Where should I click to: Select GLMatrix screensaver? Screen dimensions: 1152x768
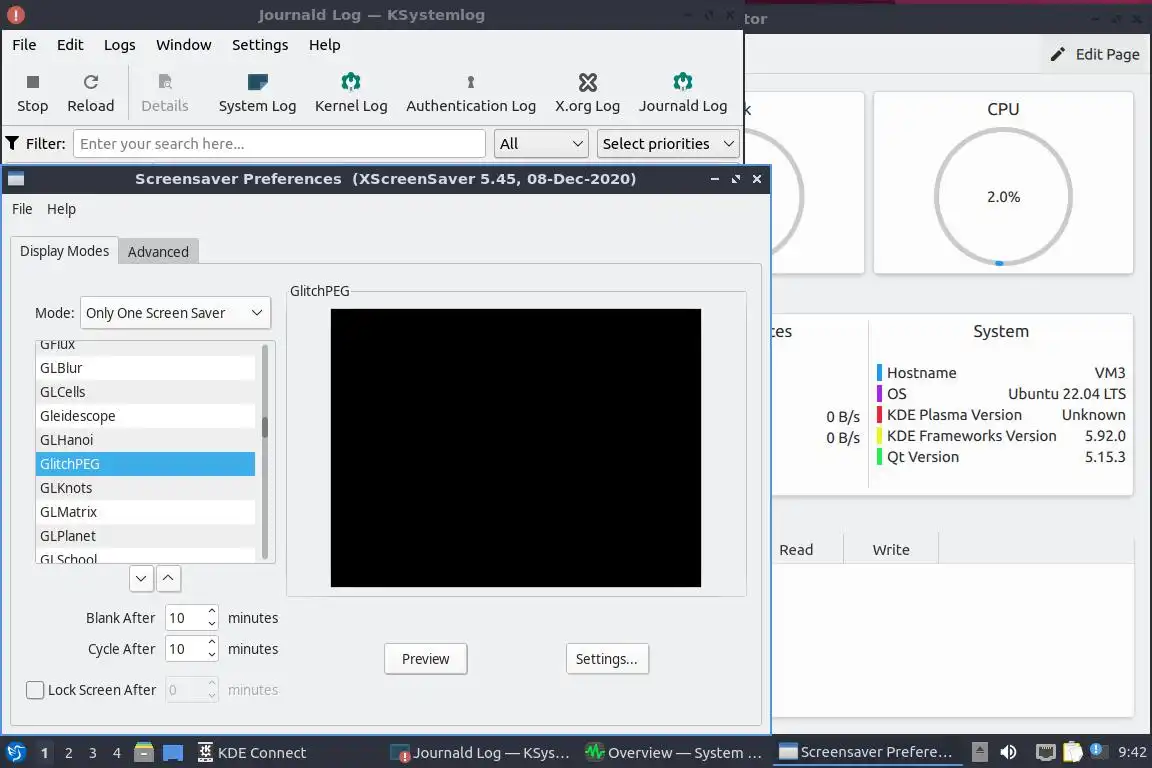(x=145, y=512)
